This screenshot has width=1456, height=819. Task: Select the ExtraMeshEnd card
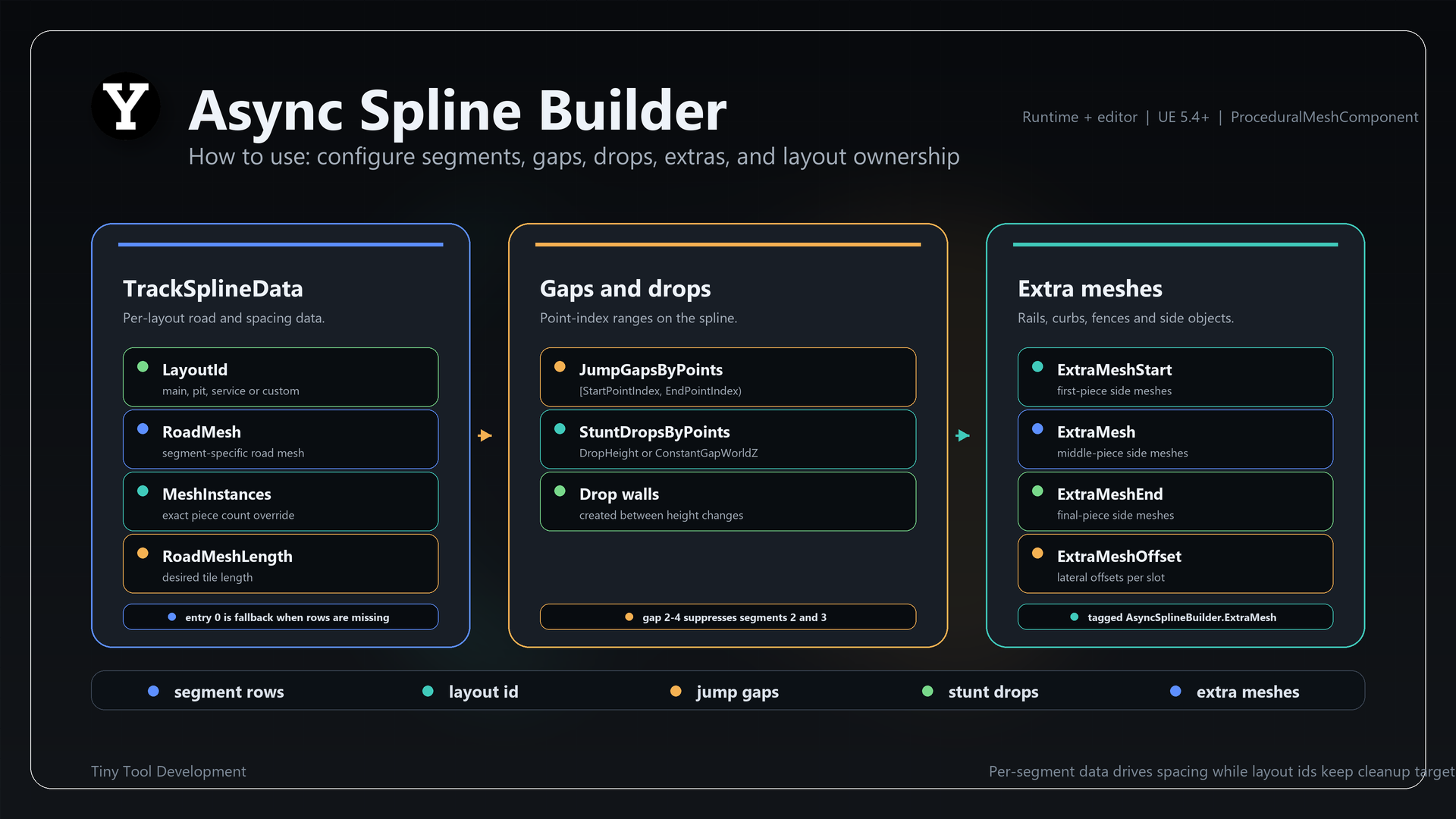(1175, 501)
